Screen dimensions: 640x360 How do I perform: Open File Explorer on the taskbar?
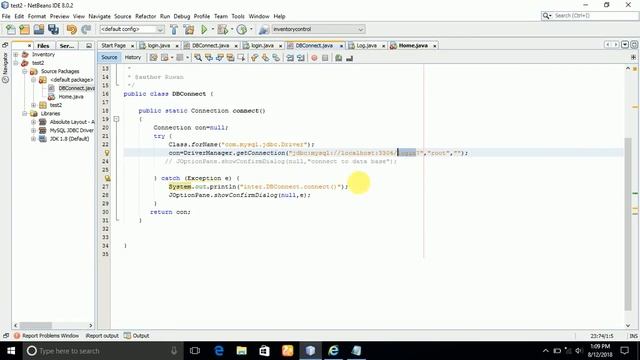click(x=242, y=351)
